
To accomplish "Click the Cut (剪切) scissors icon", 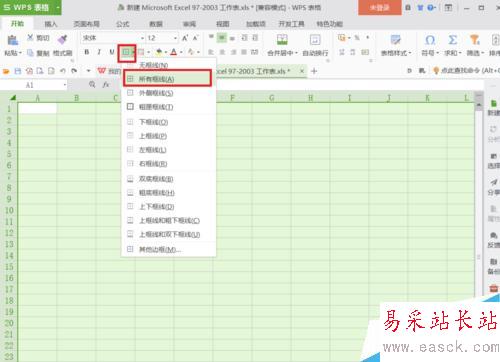I will pyautogui.click(x=30, y=38).
